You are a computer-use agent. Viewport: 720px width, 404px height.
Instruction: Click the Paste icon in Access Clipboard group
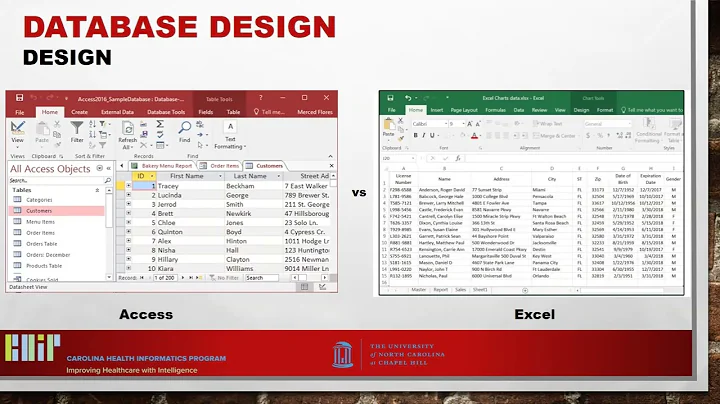[42, 129]
